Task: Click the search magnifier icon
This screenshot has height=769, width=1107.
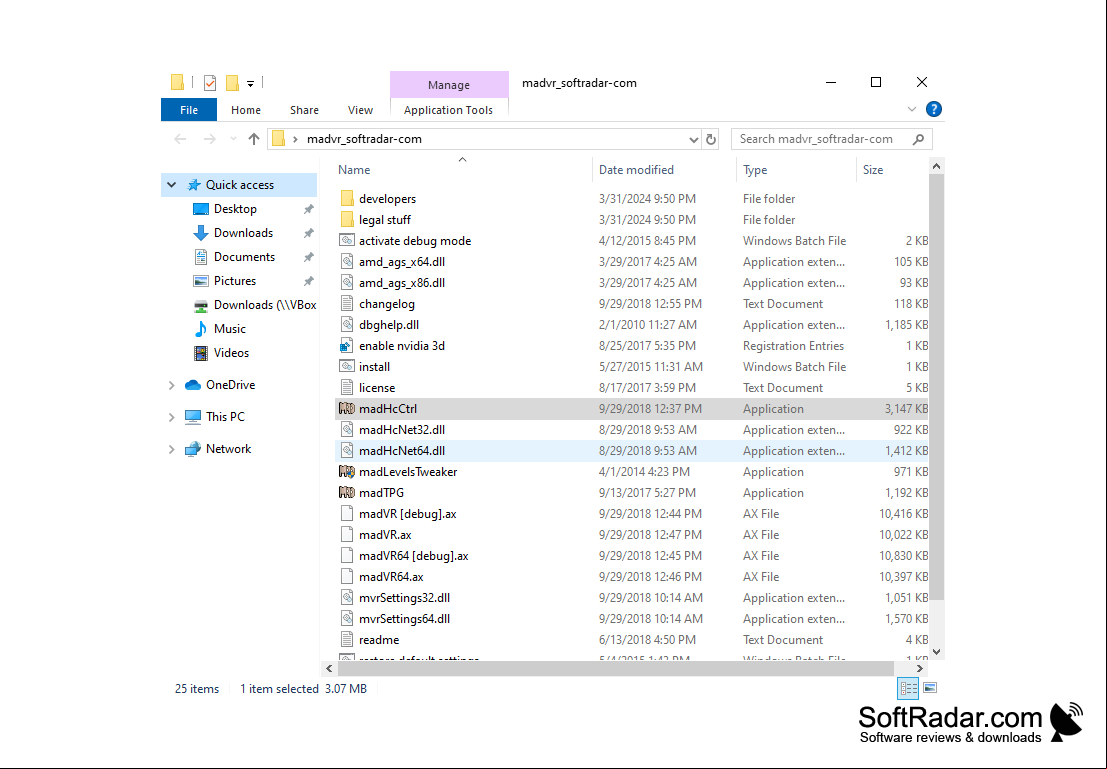Action: tap(918, 139)
